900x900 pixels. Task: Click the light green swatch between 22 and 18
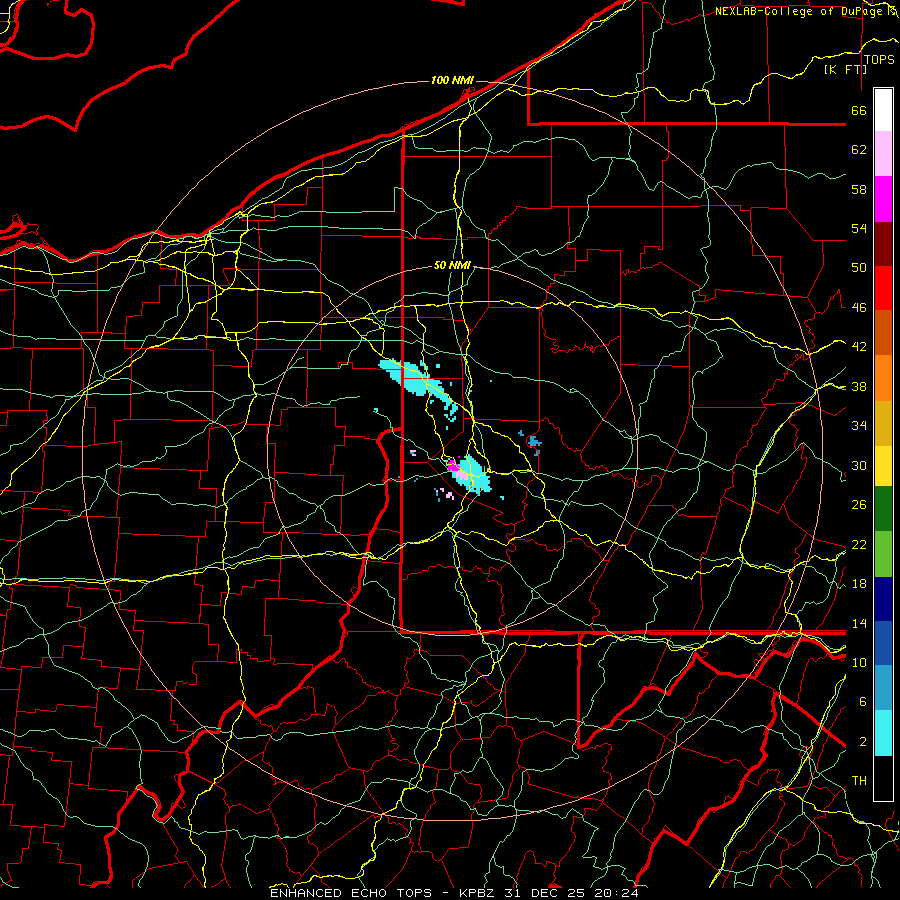883,554
